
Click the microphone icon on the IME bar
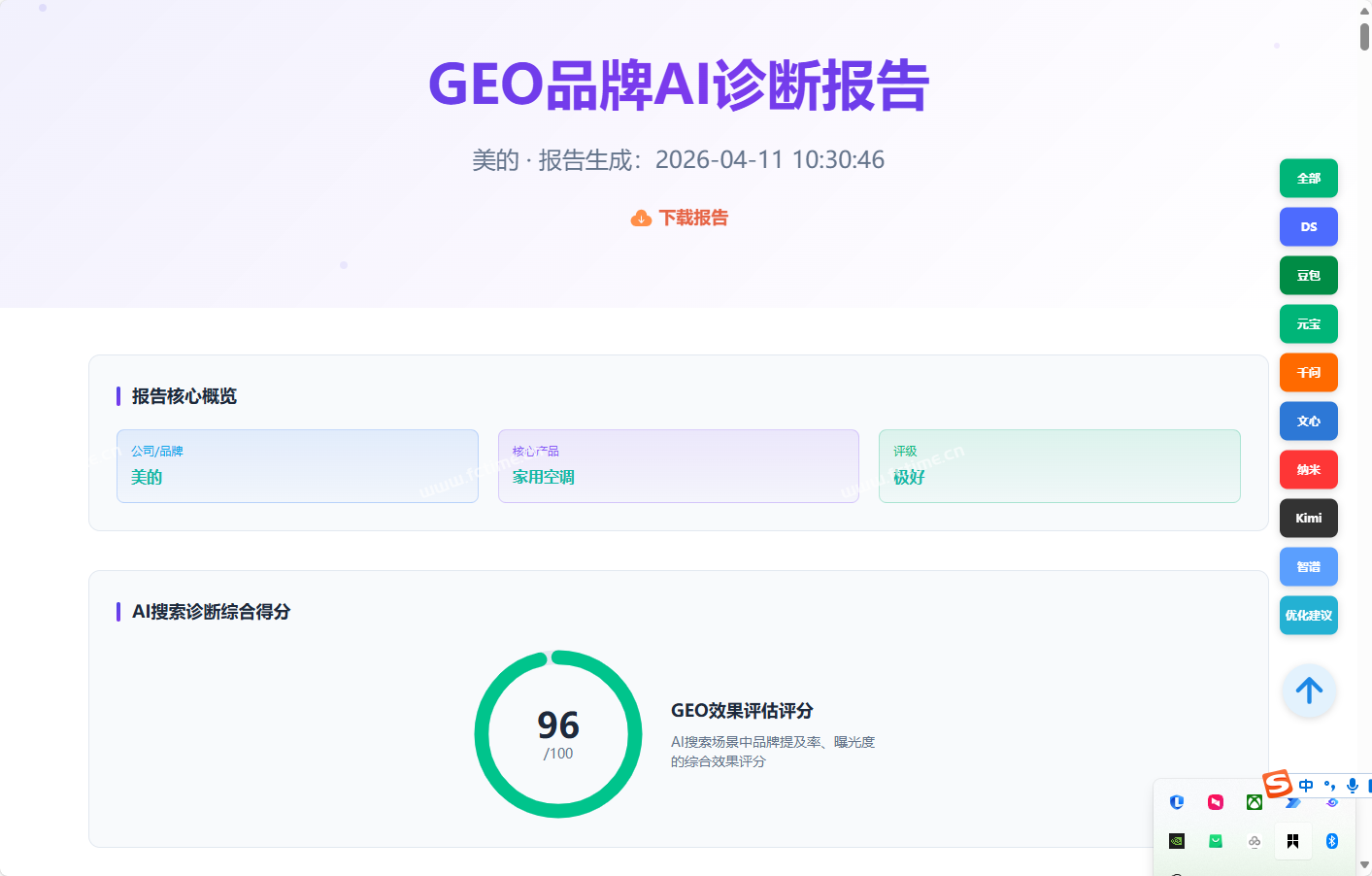[x=1353, y=786]
